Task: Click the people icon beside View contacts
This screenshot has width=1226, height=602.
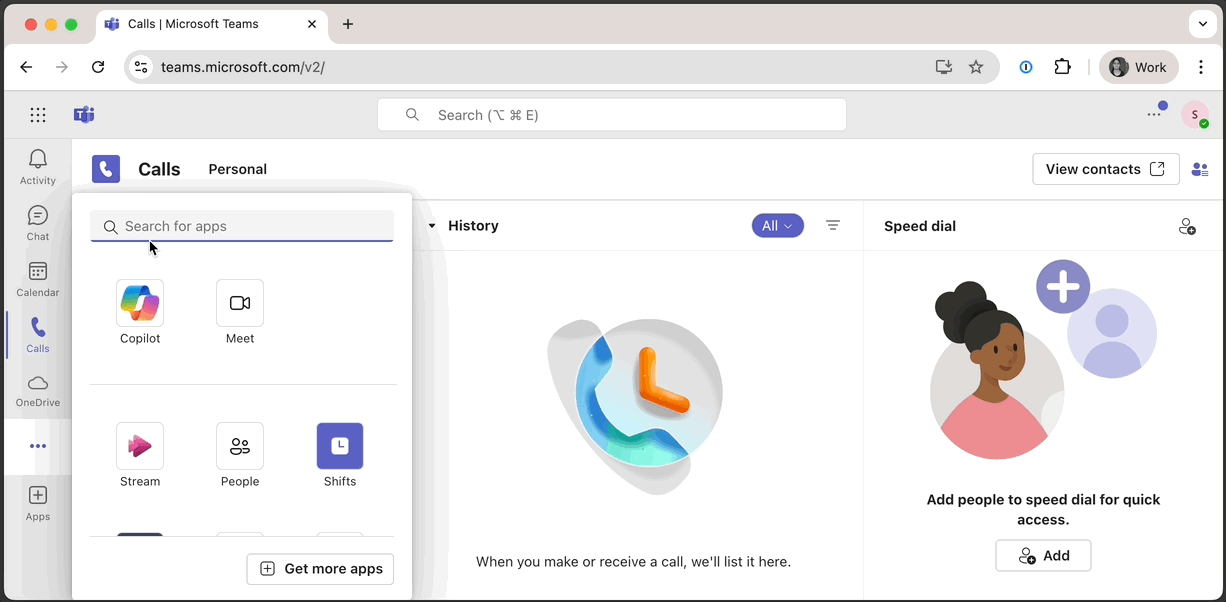Action: pos(1200,169)
